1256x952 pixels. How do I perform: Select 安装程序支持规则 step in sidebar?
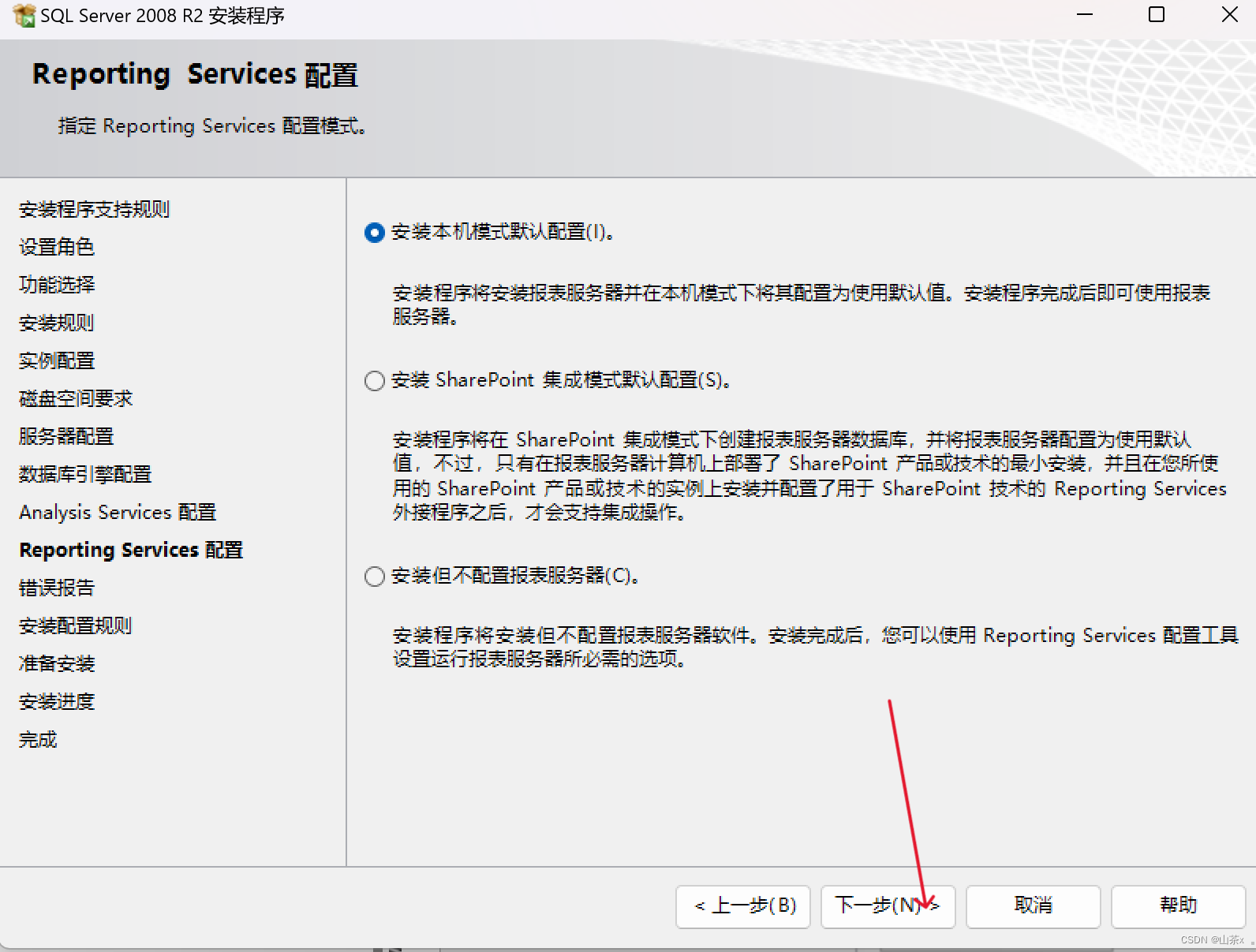pos(95,209)
